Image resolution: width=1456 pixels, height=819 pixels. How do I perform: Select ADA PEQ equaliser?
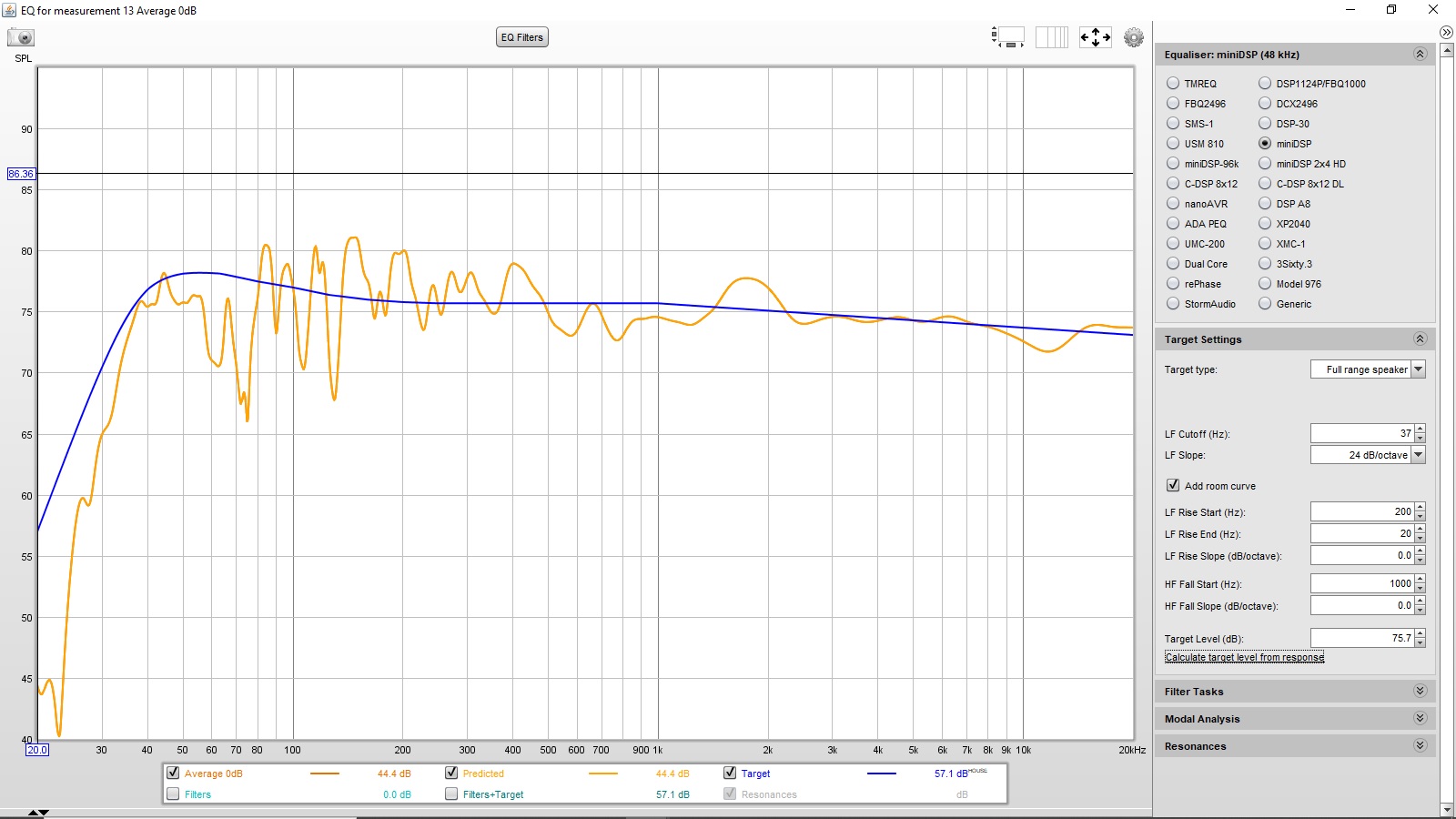[x=1173, y=223]
